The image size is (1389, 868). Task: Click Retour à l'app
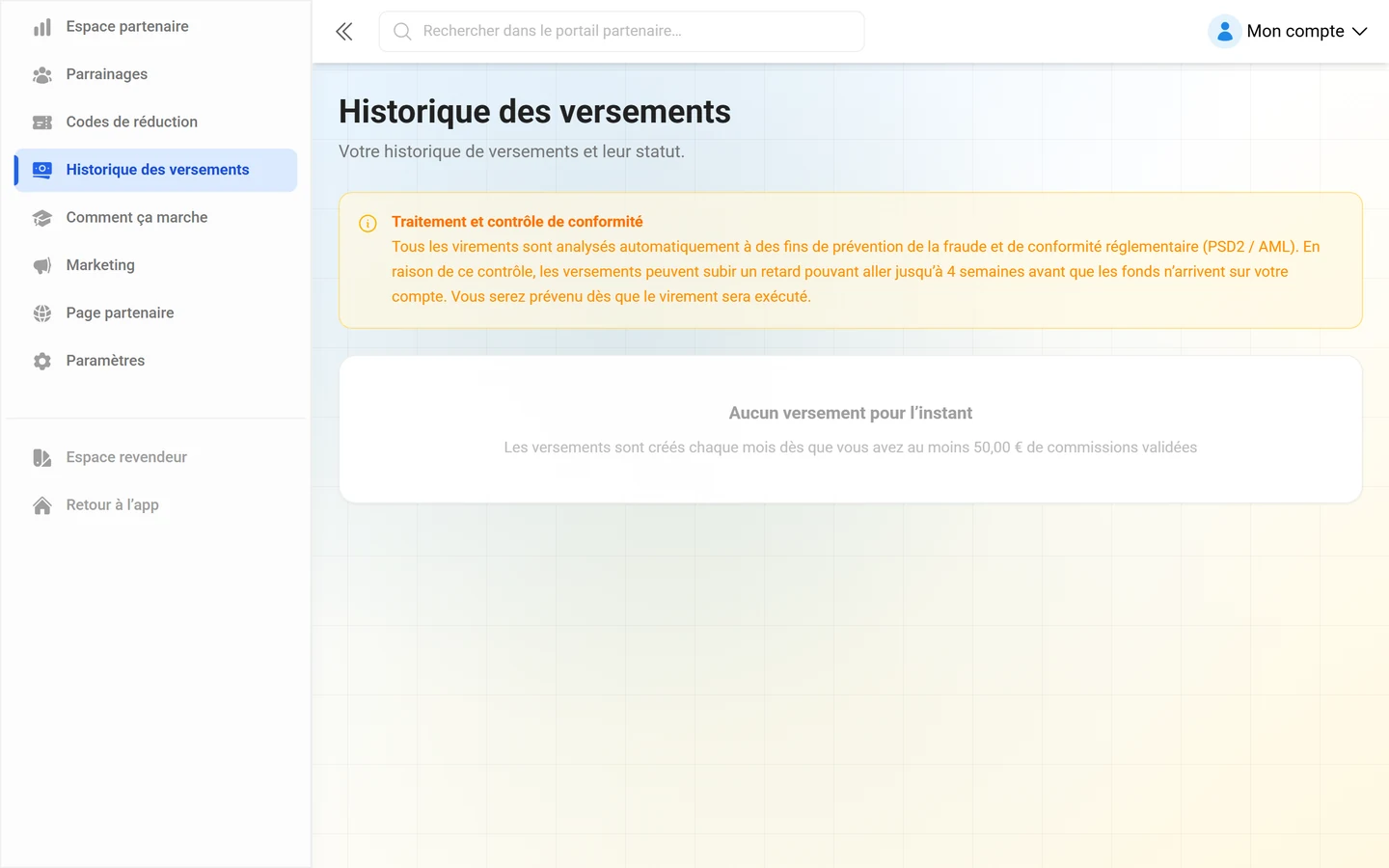tap(155, 505)
